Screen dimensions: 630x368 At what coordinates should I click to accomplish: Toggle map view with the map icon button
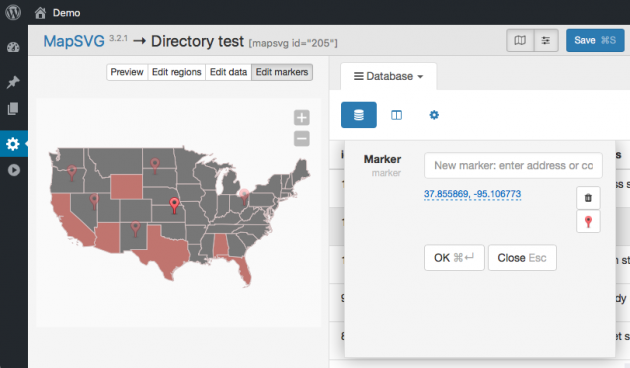[x=520, y=40]
